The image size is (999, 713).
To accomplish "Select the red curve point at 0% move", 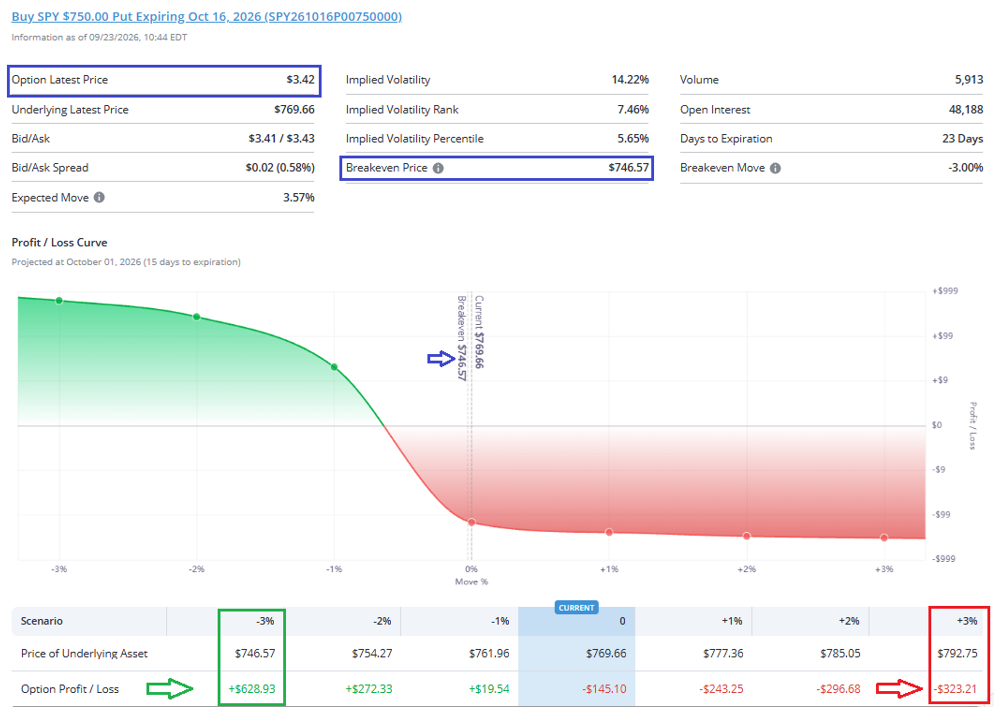I will 472,522.
